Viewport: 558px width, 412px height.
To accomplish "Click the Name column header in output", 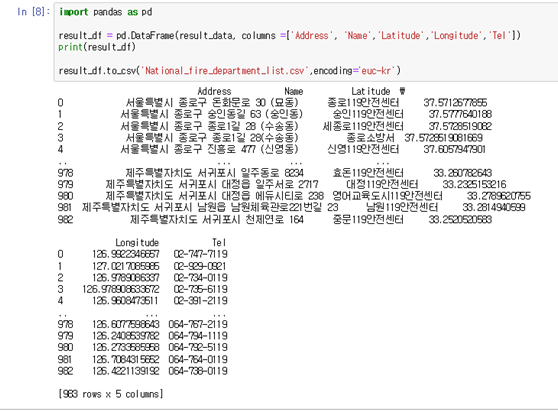I will point(294,91).
